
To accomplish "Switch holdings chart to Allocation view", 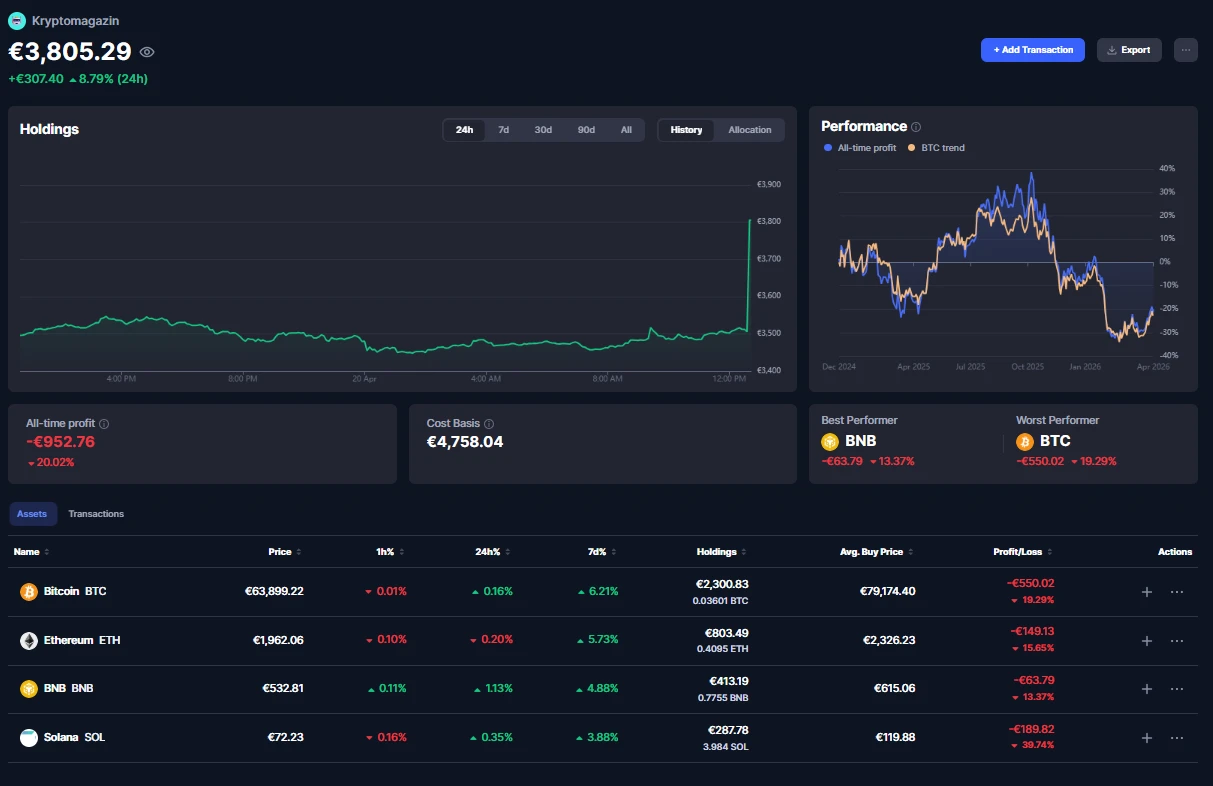I will (x=749, y=130).
